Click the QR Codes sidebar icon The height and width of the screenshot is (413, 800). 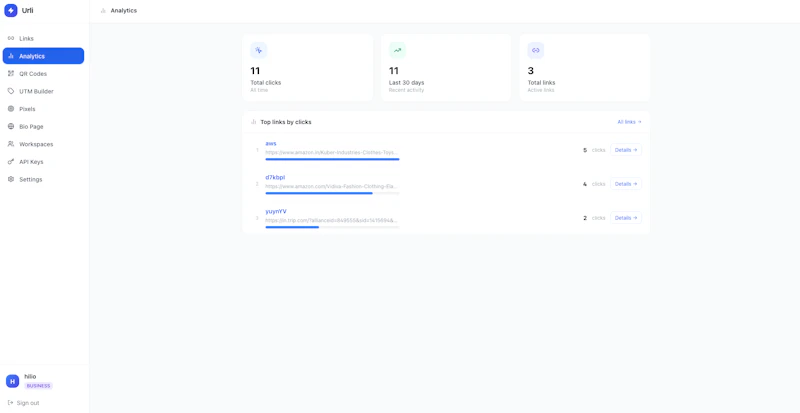click(11, 74)
